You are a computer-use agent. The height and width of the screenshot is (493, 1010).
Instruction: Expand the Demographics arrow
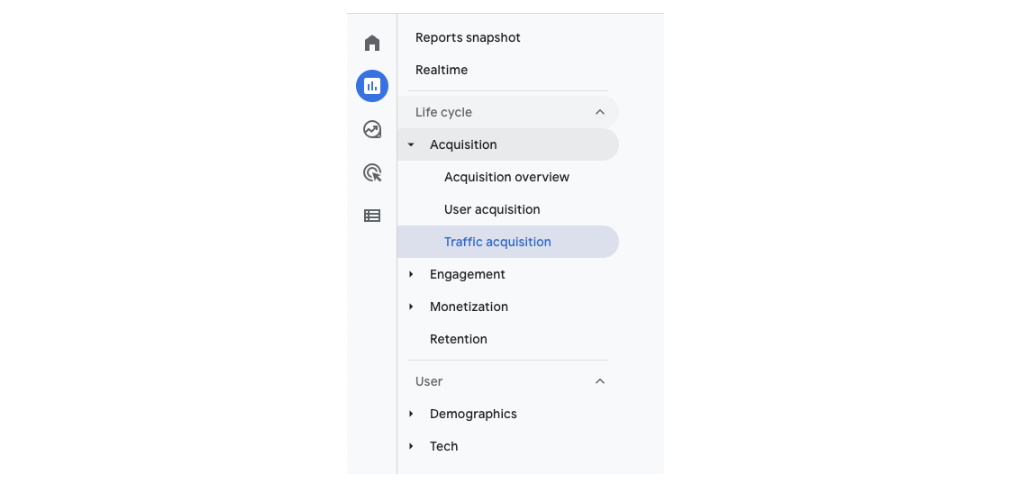point(411,414)
